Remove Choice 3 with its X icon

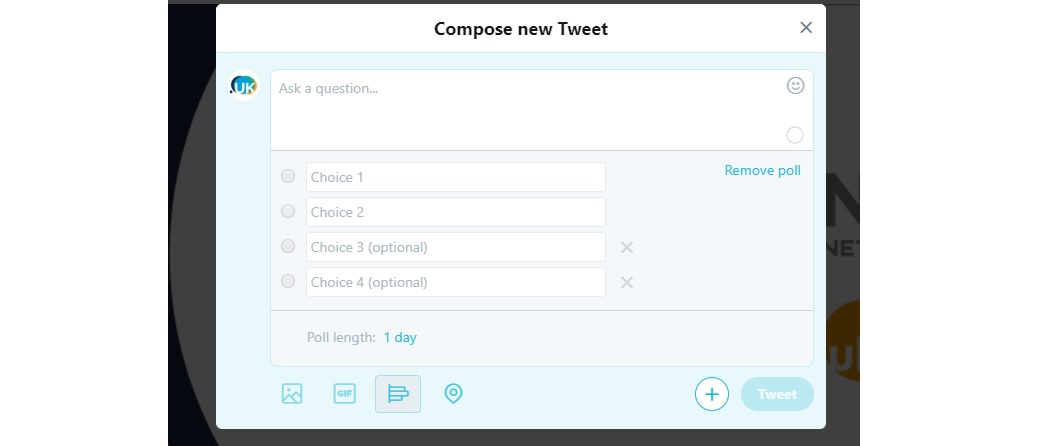627,248
